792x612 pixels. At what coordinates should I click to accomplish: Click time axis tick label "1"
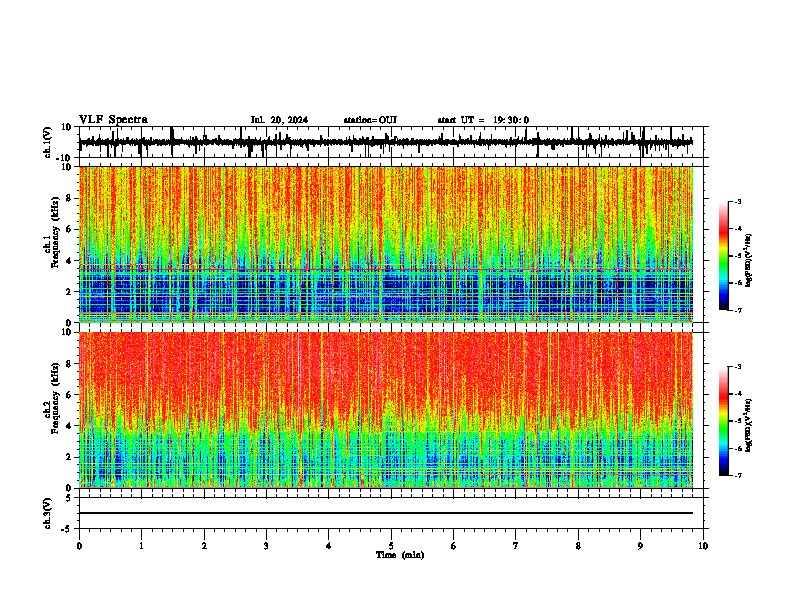(141, 546)
